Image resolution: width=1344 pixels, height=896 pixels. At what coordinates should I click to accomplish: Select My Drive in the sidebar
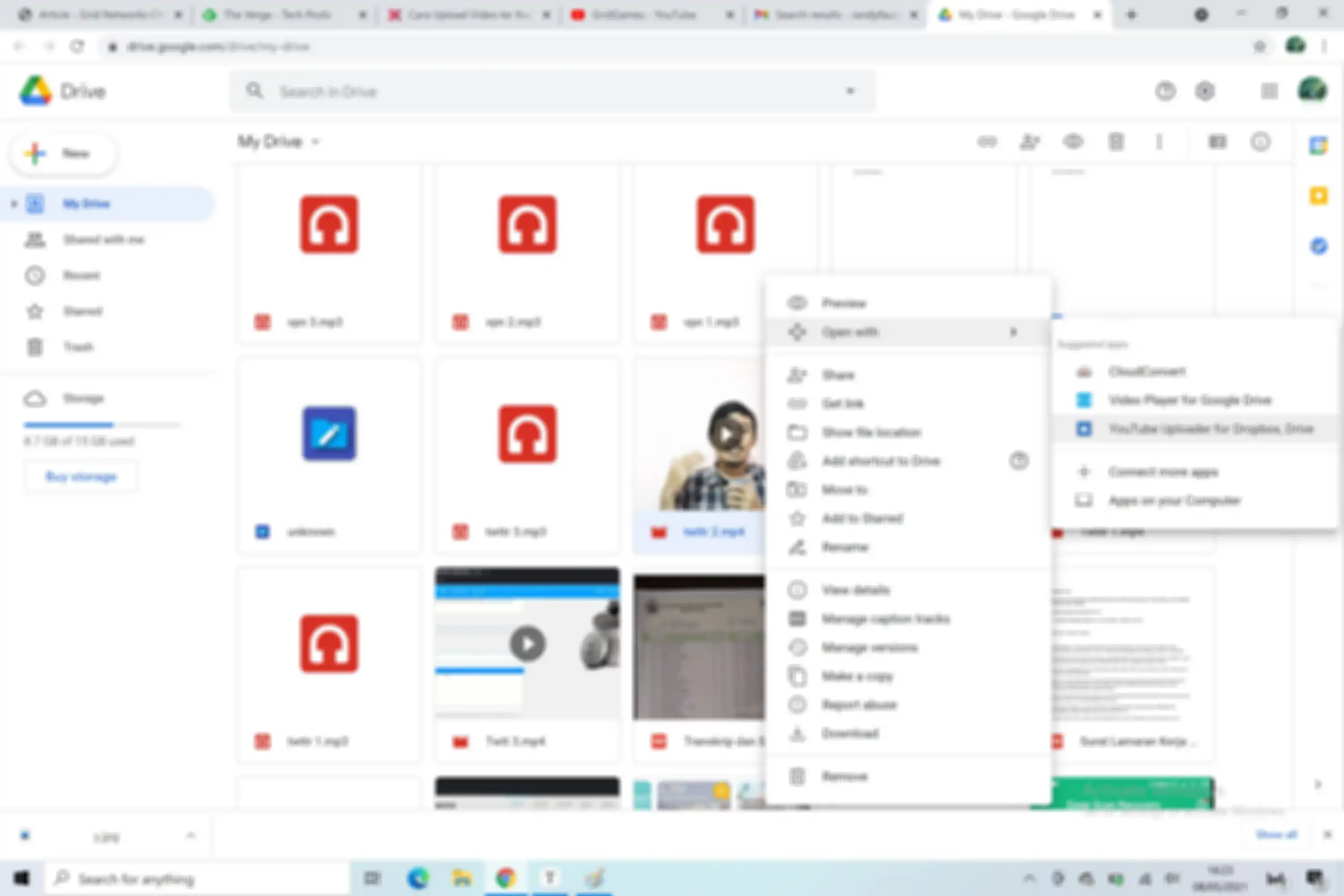click(107, 203)
